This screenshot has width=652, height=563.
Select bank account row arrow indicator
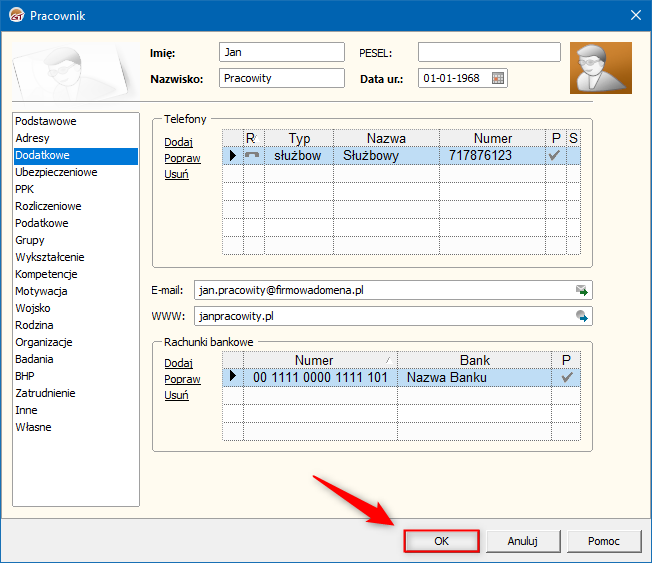233,377
